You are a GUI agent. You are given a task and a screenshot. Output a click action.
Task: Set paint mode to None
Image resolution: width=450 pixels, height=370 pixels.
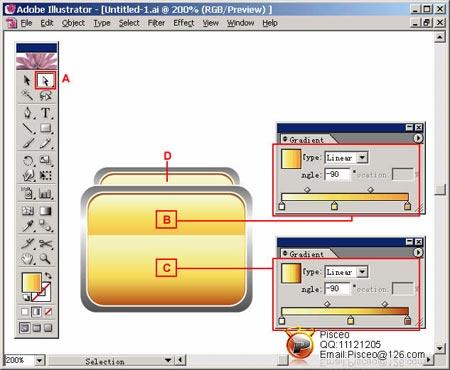tap(48, 312)
